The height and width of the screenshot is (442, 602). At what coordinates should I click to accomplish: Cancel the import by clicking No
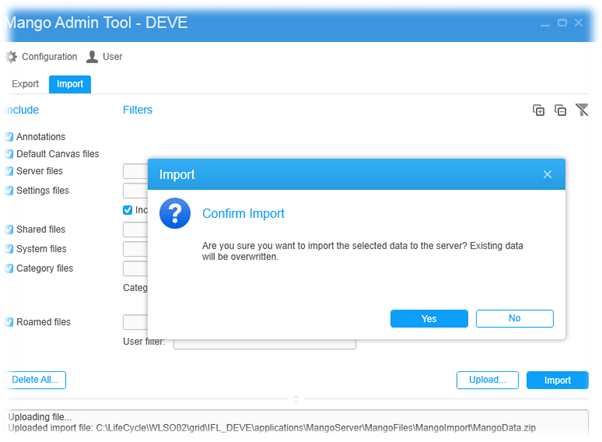514,318
